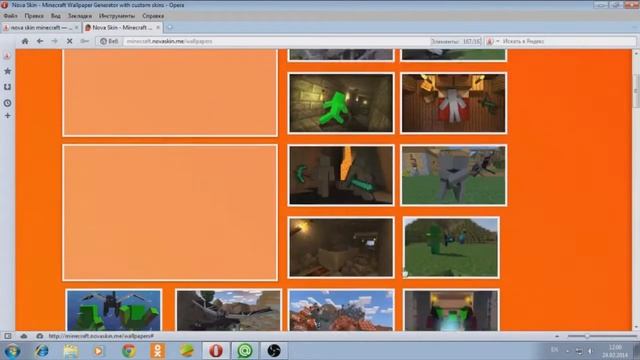Screen dimensions: 640x360
Task: Open the downloads panel icon in sidebar
Action: point(7,87)
